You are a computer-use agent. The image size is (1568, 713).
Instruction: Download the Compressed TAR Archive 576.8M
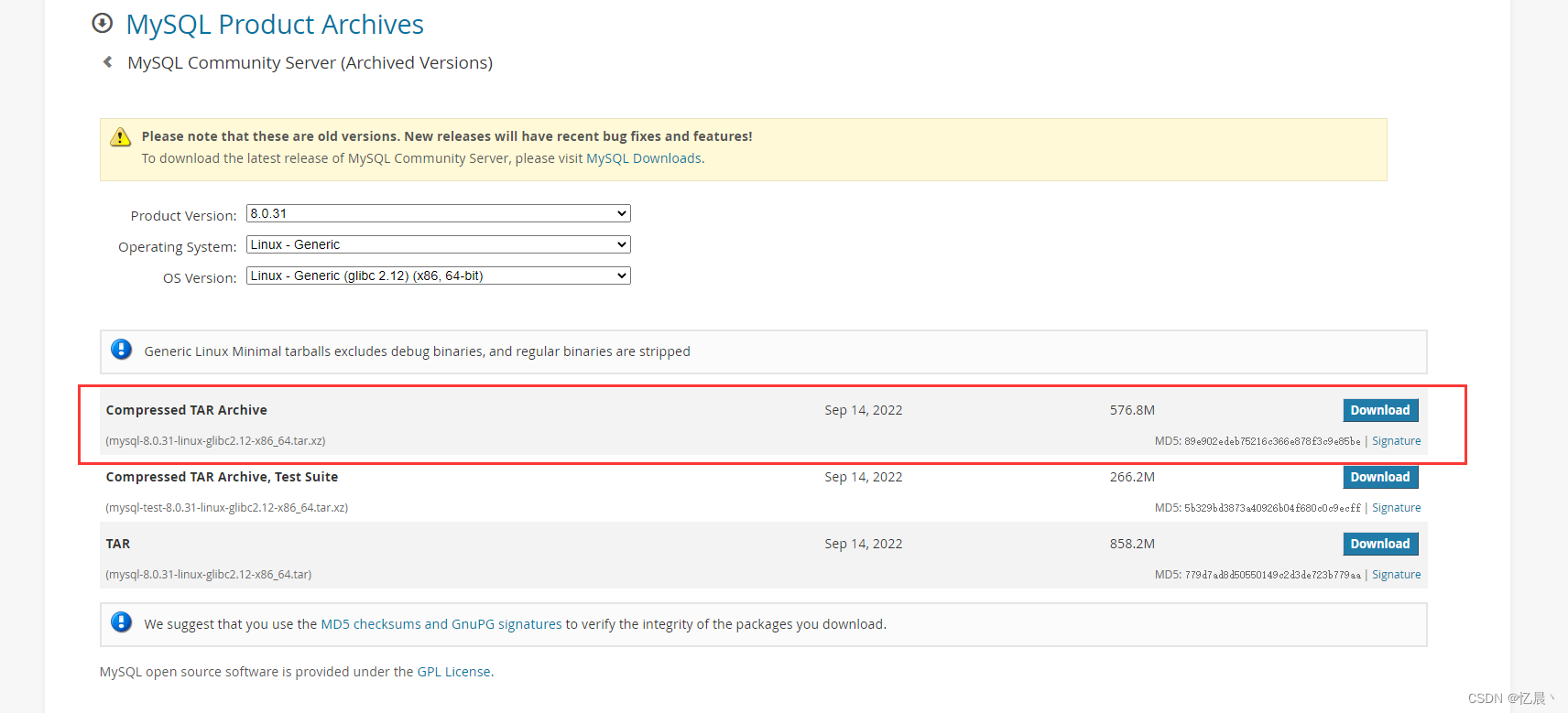(x=1380, y=410)
